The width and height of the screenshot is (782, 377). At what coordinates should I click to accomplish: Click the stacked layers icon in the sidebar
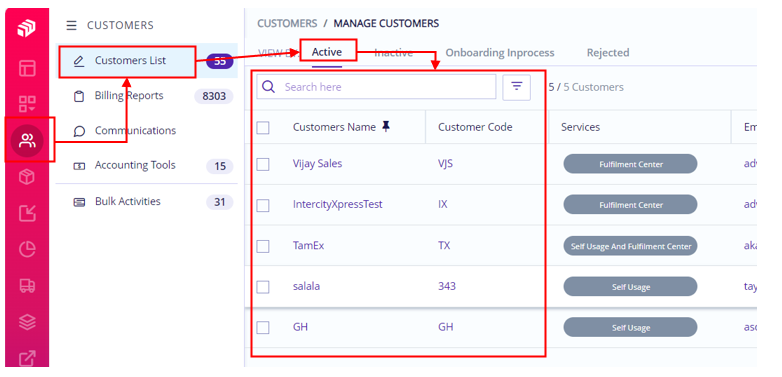click(27, 322)
